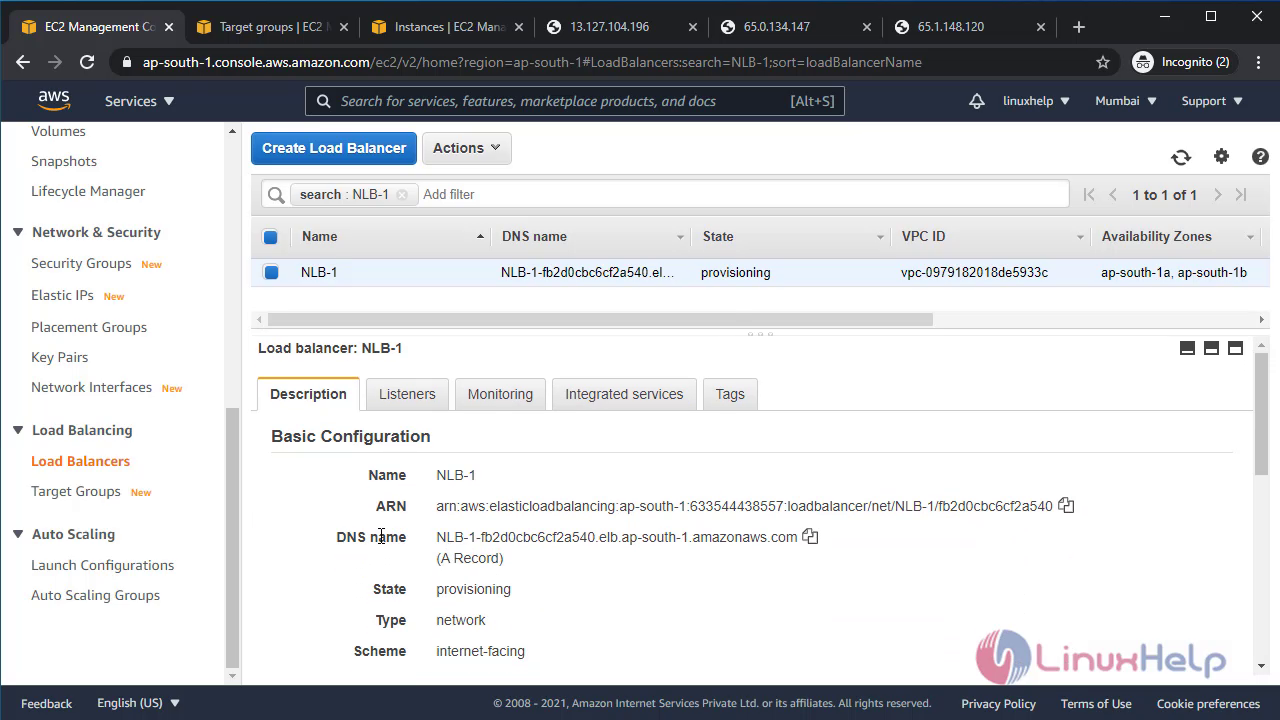Click the search magnifier in filter bar
The height and width of the screenshot is (720, 1280).
(276, 194)
